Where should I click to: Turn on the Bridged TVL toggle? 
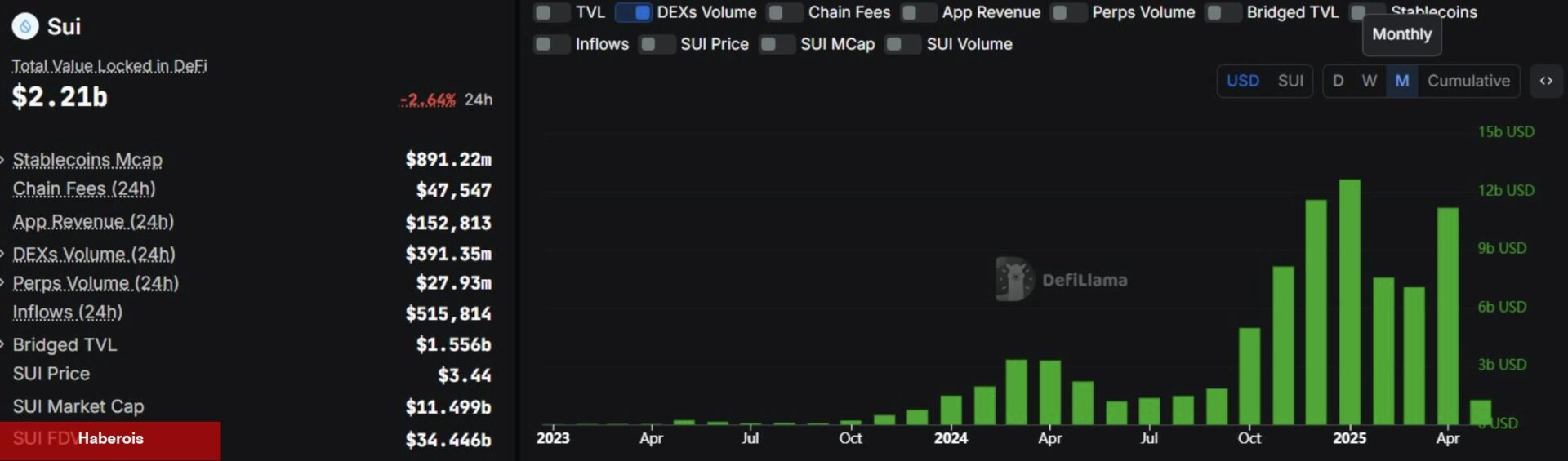[x=1223, y=12]
